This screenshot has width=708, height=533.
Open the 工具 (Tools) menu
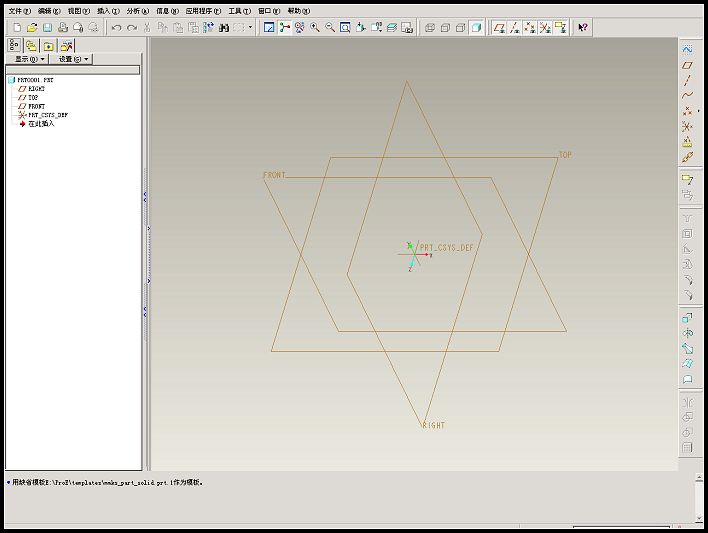point(239,11)
